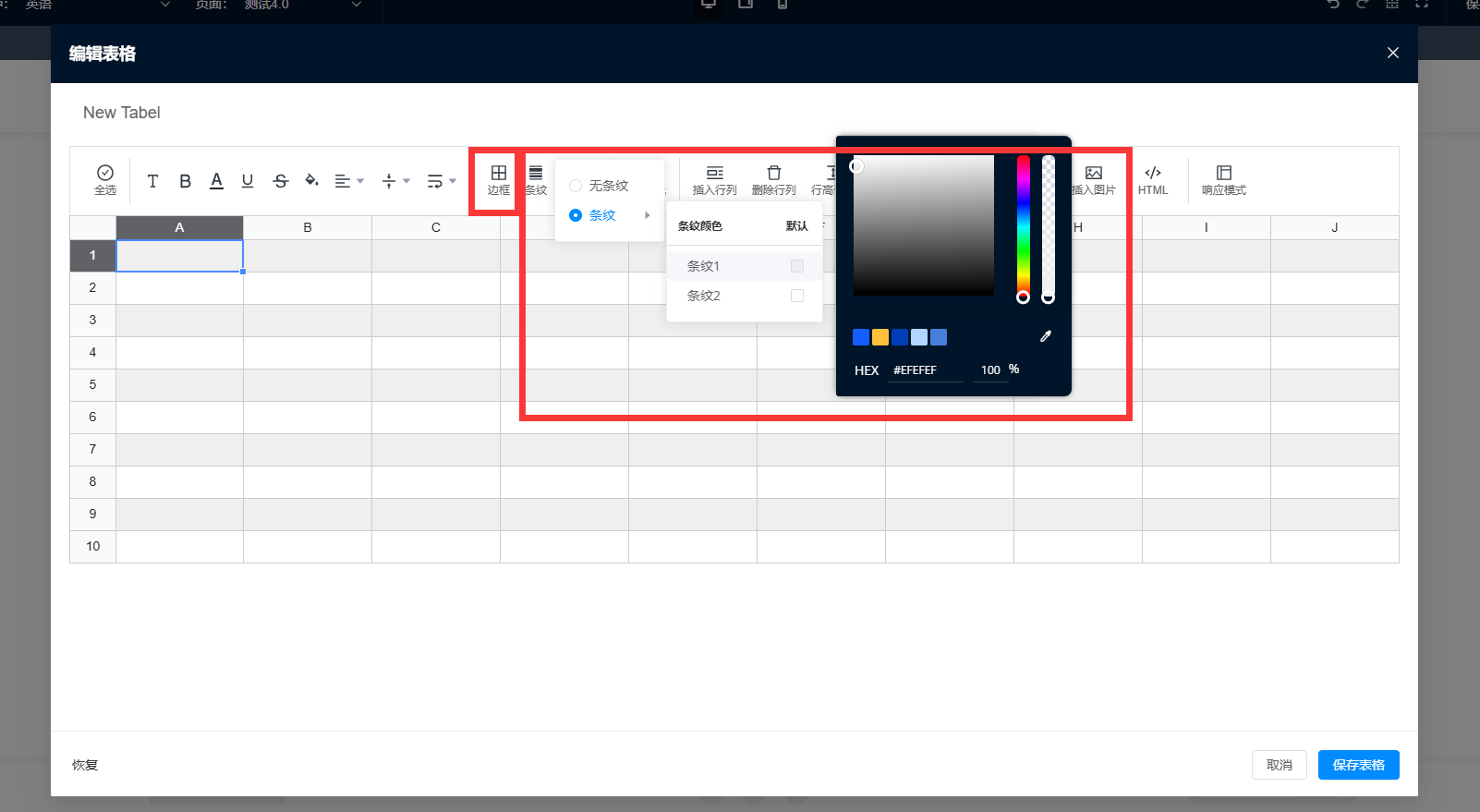Expand the horizontal align dropdown
This screenshot has height=812, width=1480.
pyautogui.click(x=348, y=181)
